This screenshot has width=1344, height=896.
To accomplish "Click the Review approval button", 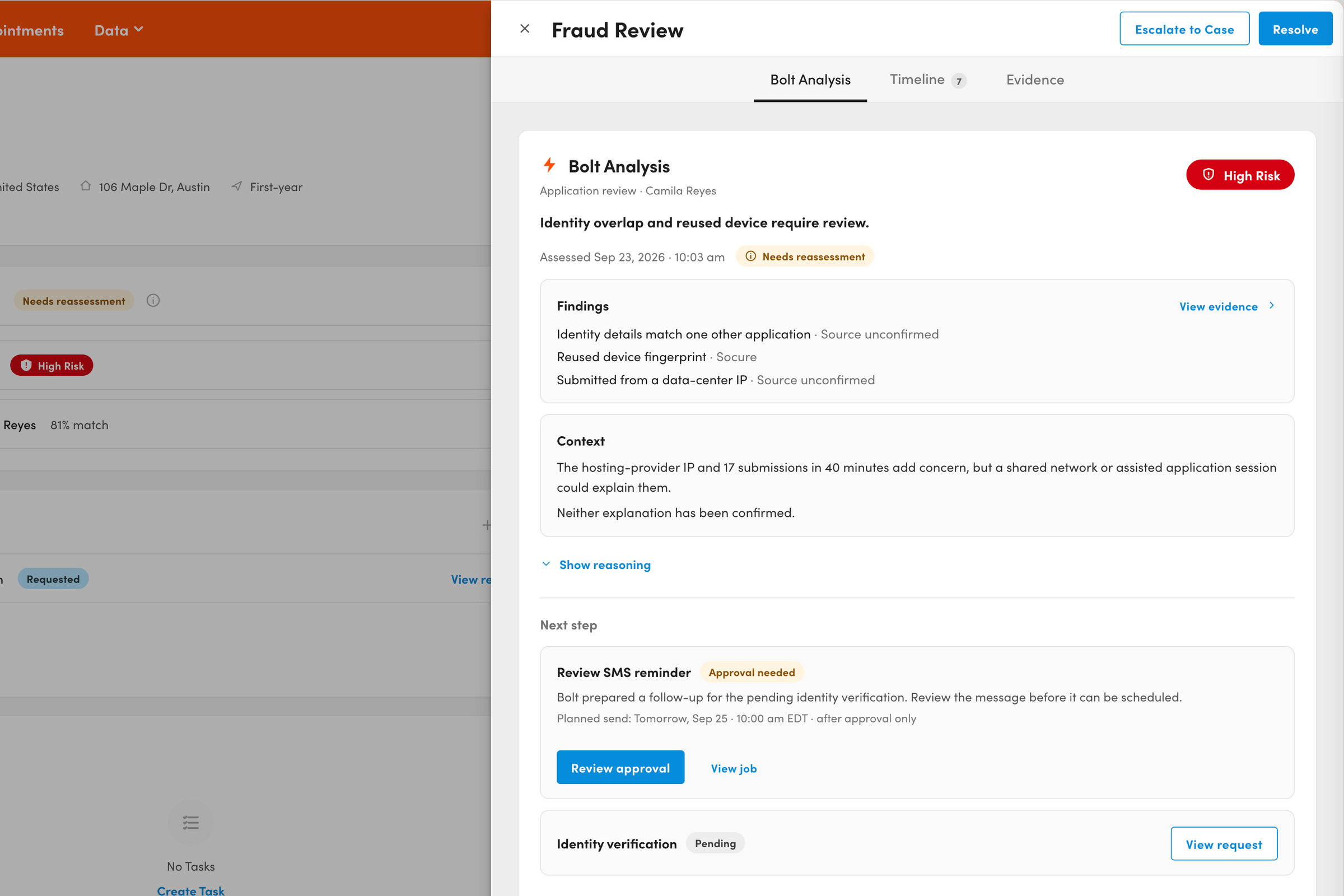I will pyautogui.click(x=620, y=767).
